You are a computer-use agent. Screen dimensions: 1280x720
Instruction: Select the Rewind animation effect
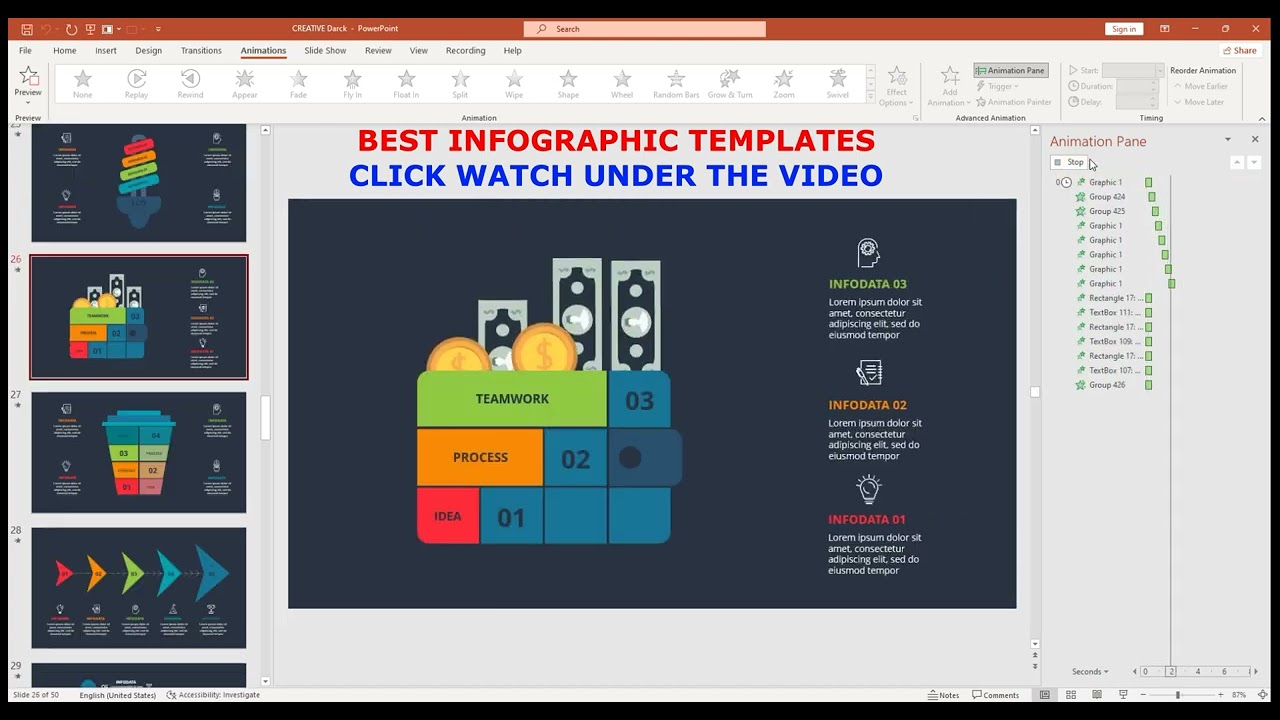pos(190,84)
